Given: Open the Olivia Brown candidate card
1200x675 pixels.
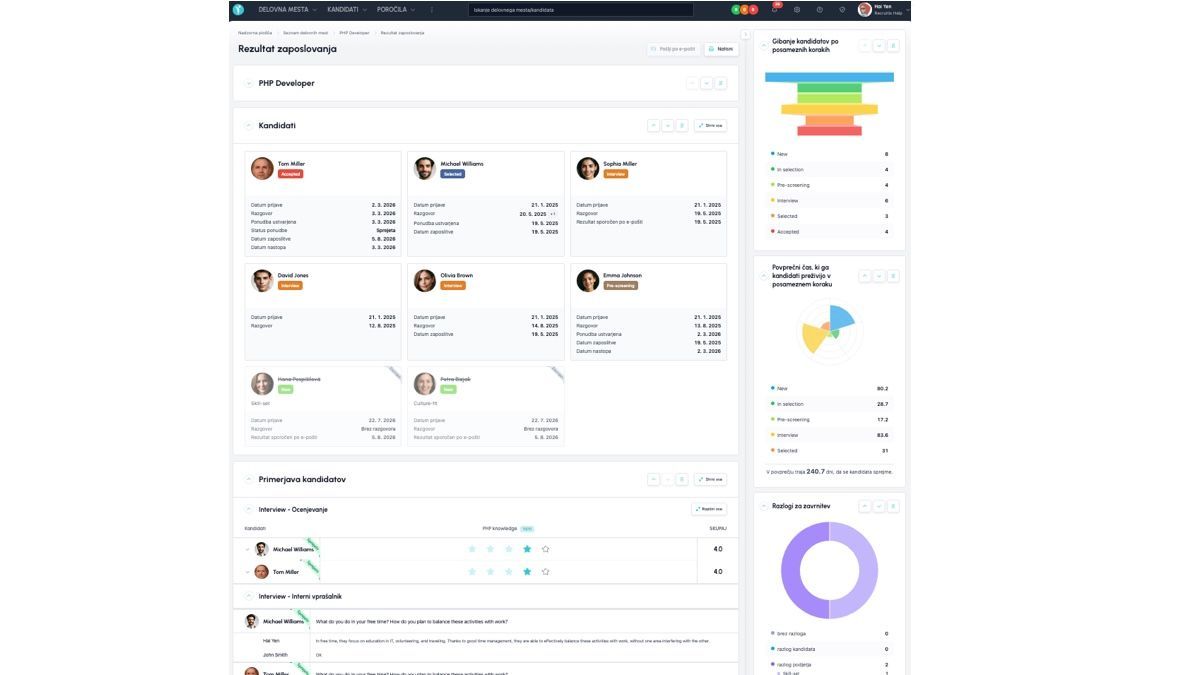Looking at the screenshot, I should click(x=485, y=310).
